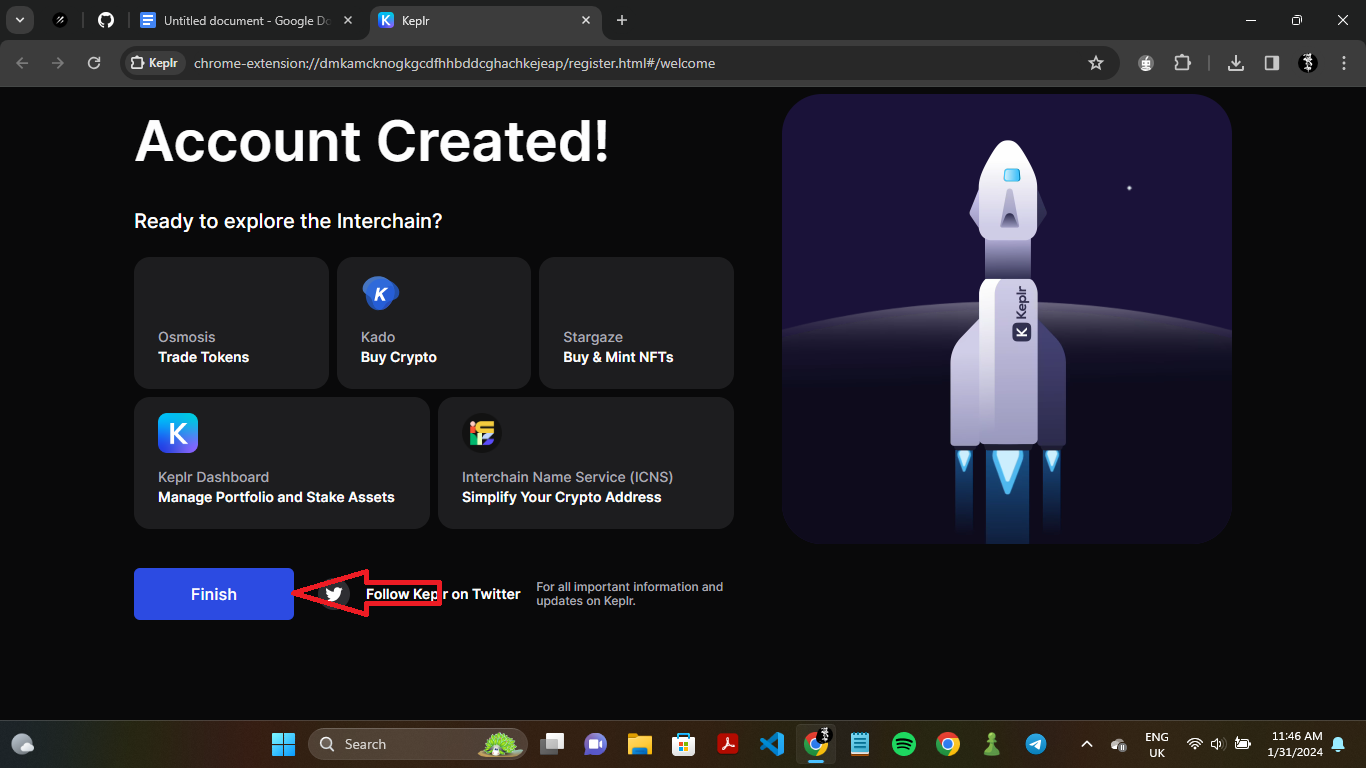
Task: Open Wi-Fi network settings in tray
Action: pos(1194,744)
